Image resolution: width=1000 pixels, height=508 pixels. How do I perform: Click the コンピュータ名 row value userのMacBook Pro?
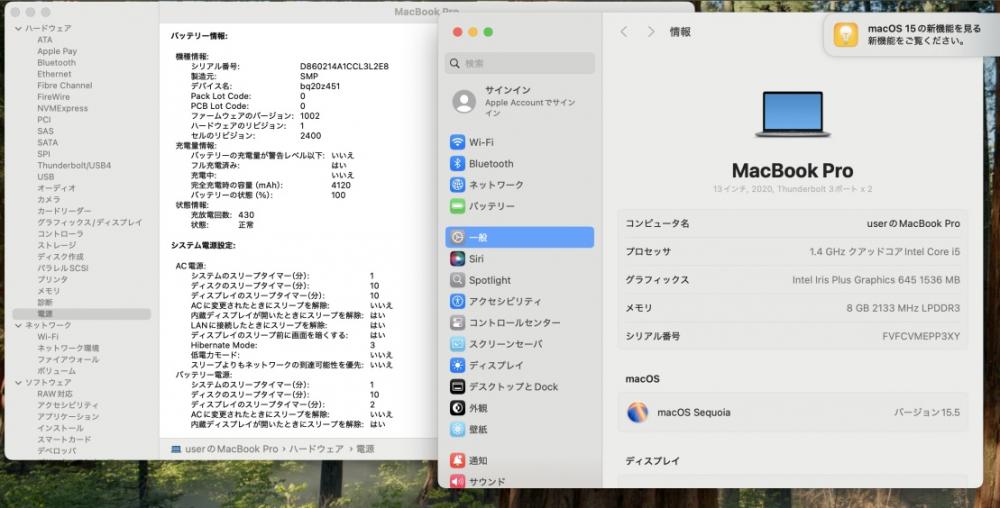tap(913, 224)
